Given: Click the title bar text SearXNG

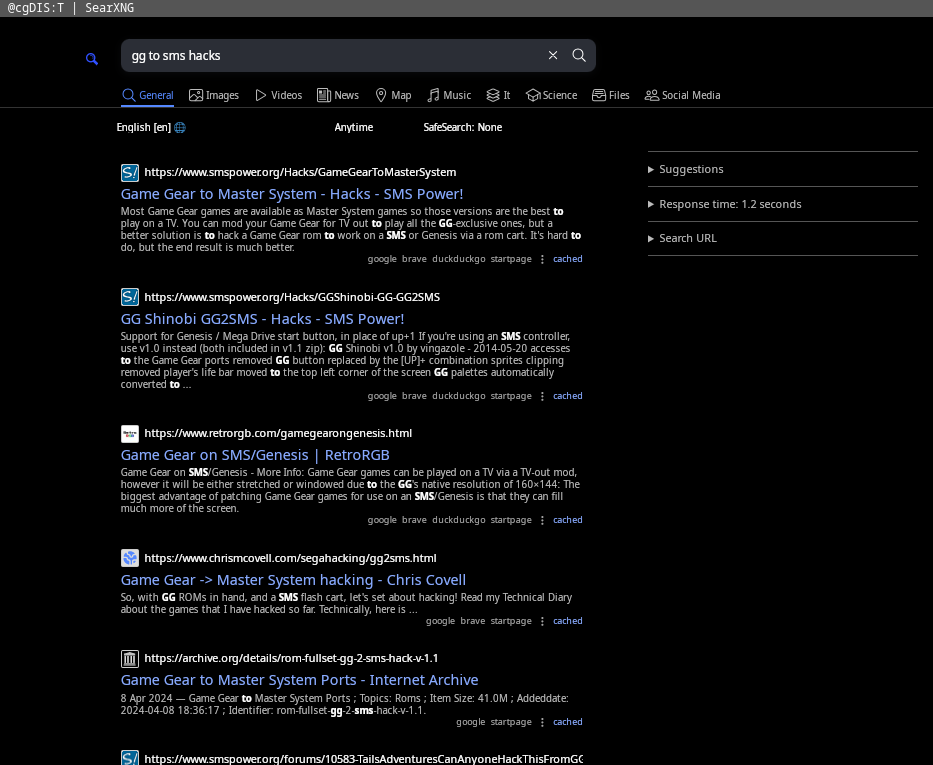Looking at the screenshot, I should pos(109,8).
